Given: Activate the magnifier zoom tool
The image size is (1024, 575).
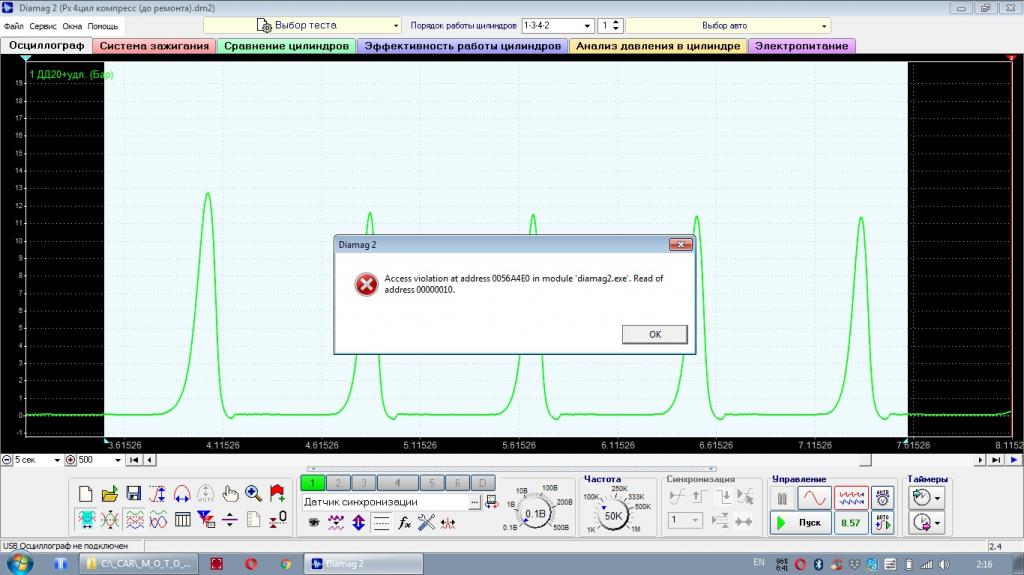Looking at the screenshot, I should tap(253, 493).
